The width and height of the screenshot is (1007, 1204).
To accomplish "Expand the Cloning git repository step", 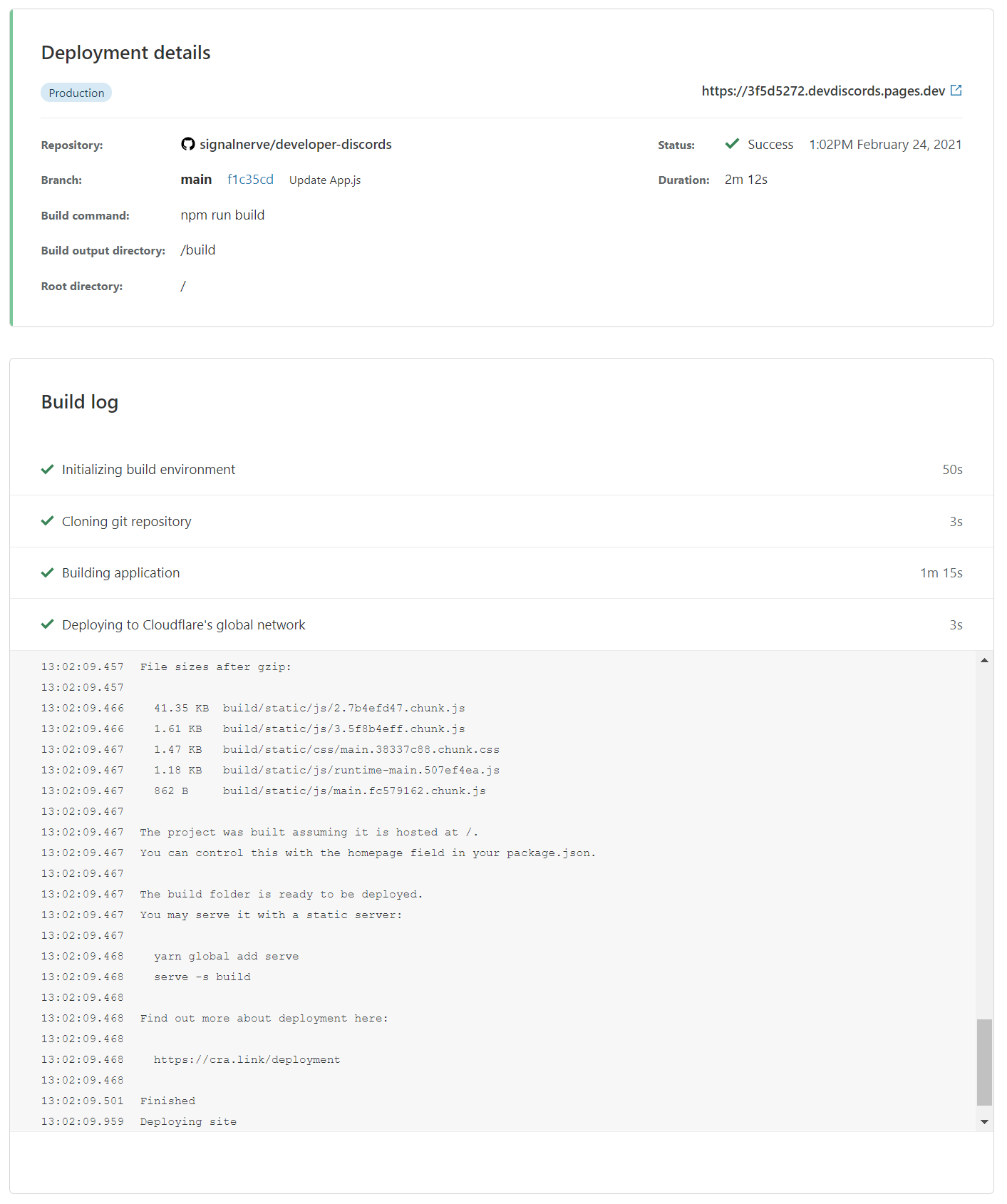I will tap(126, 521).
